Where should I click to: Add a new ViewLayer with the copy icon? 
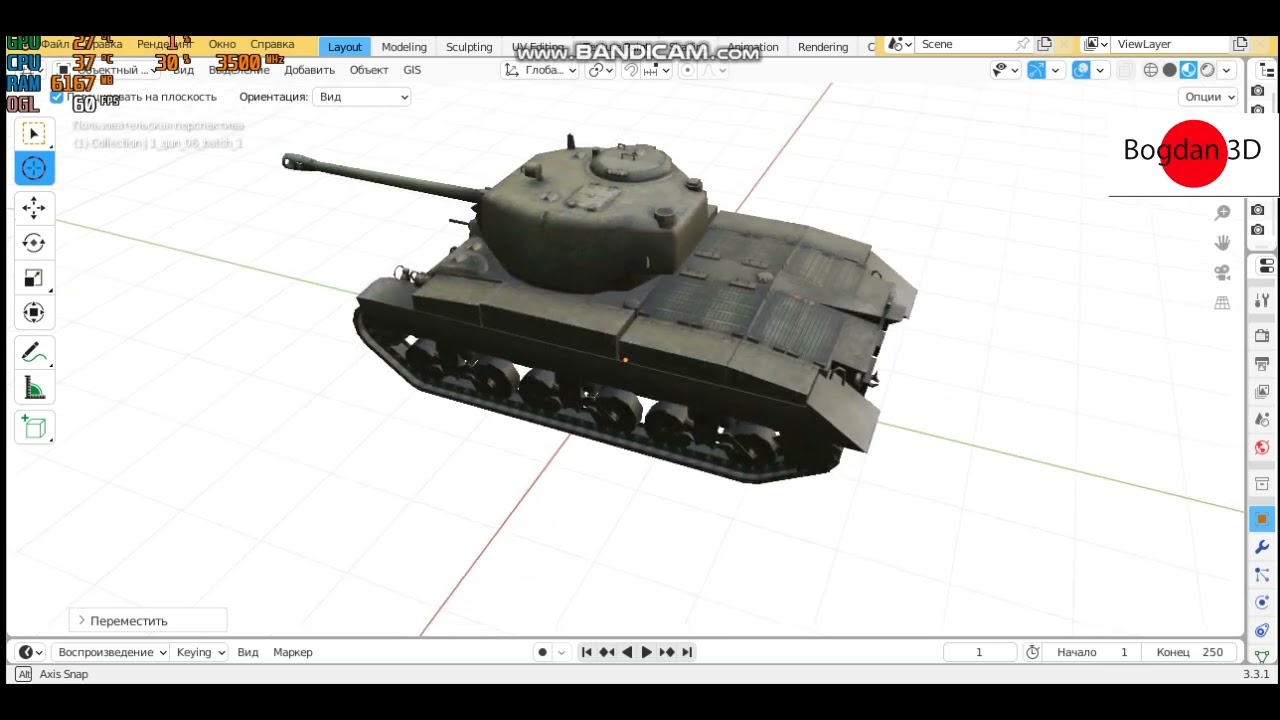tap(1240, 44)
